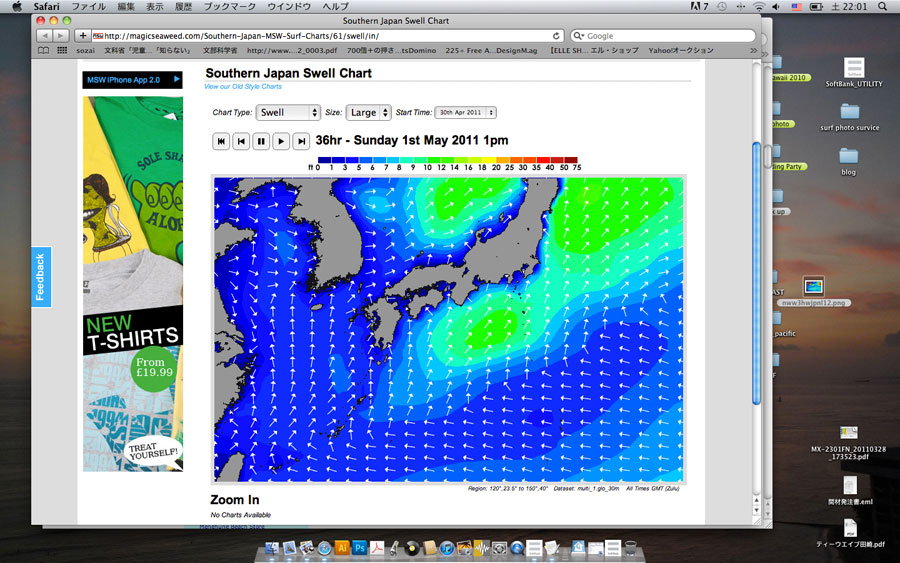Open iPhoto from the Dock
The height and width of the screenshot is (563, 900).
pyautogui.click(x=464, y=548)
